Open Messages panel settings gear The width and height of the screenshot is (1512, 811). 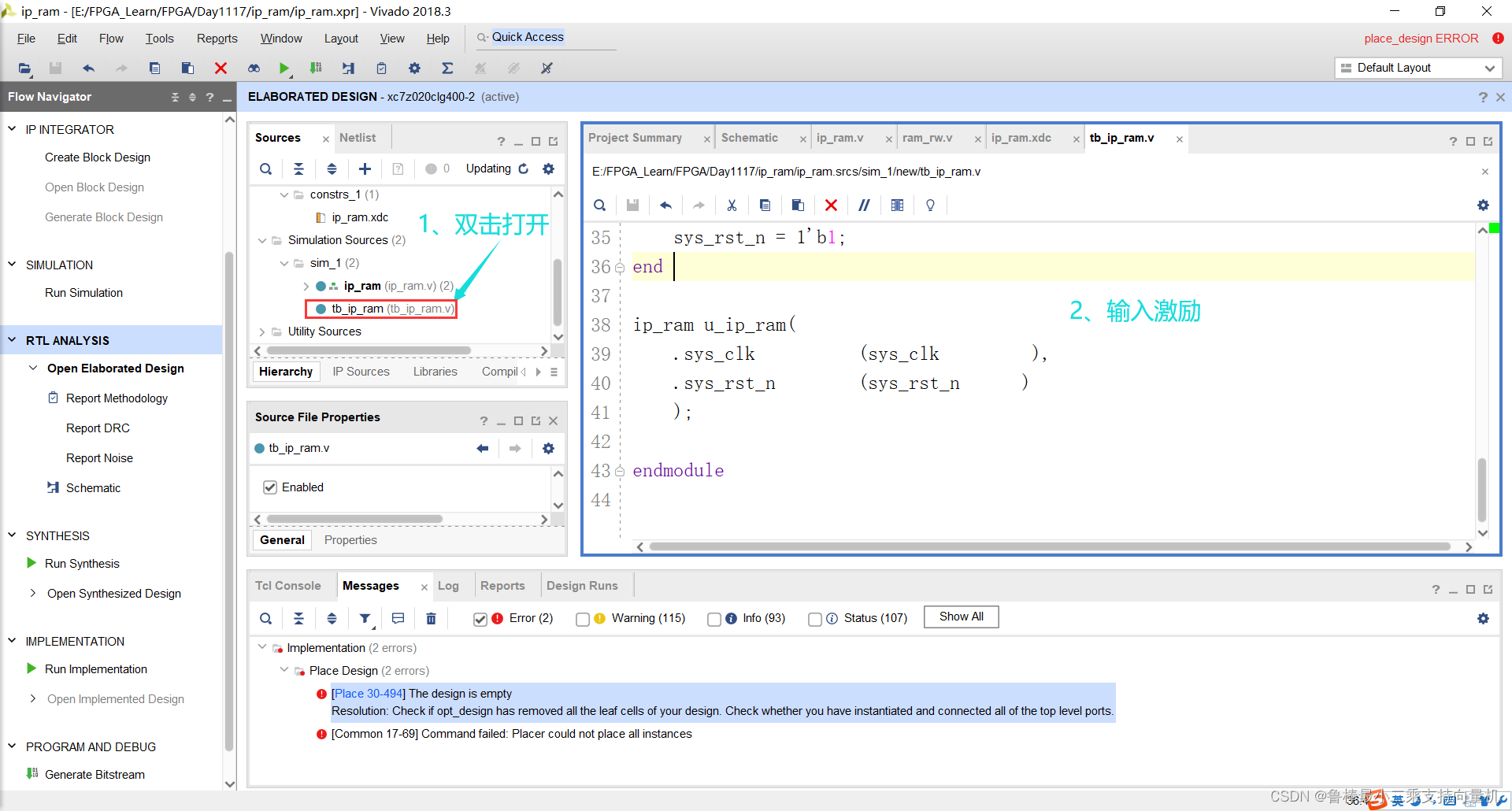tap(1483, 619)
